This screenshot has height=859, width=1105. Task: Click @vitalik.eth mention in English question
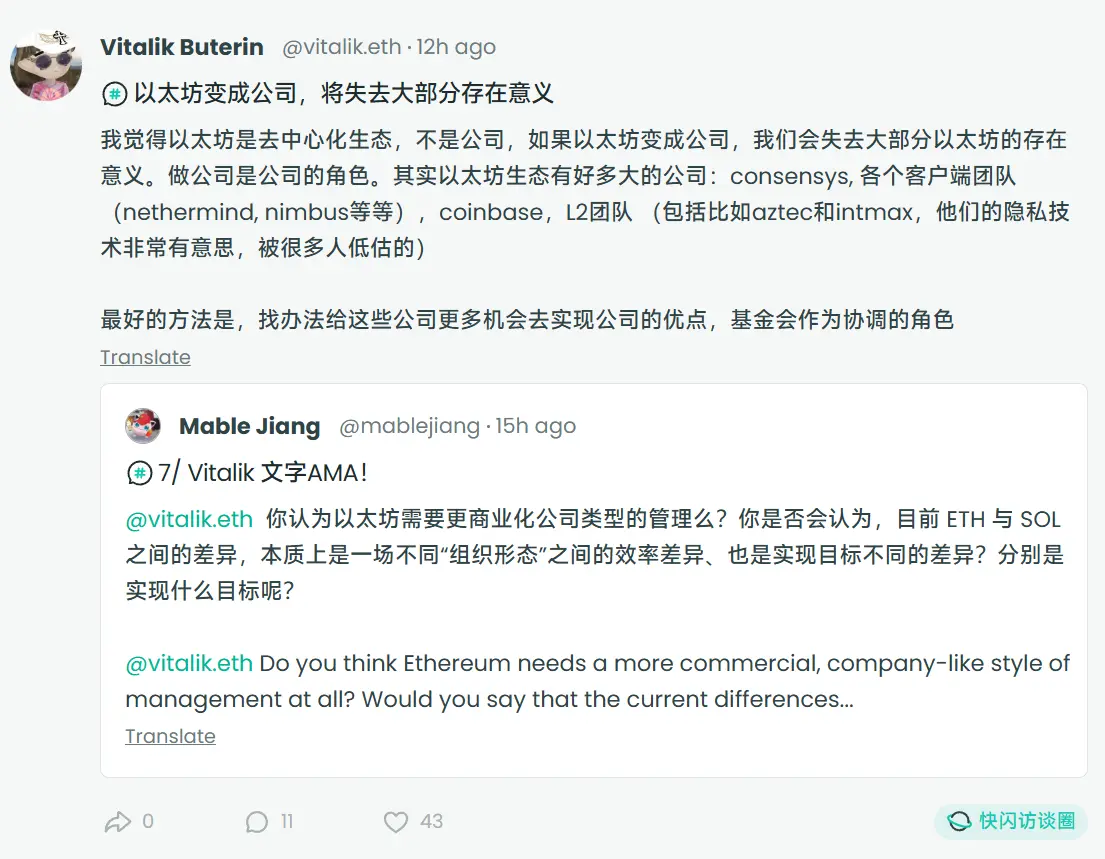pos(189,663)
